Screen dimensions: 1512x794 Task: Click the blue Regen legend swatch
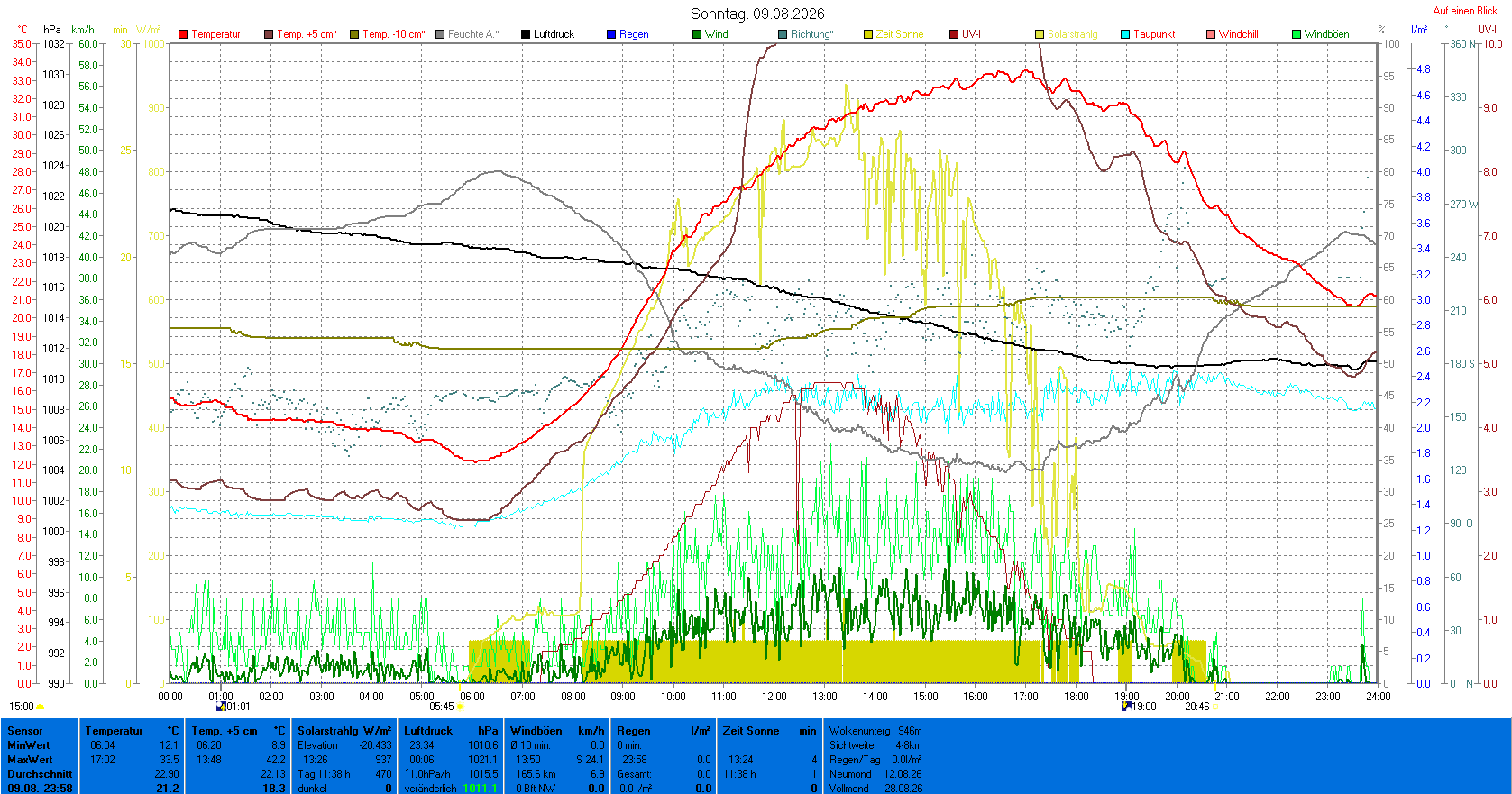(x=611, y=34)
